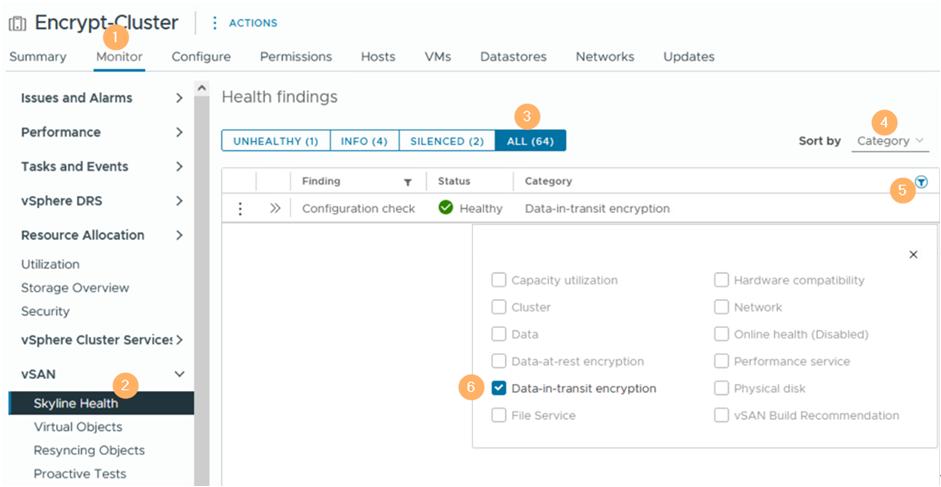Screen dimensions: 941x487
Task: Open the Hosts tab
Action: pos(378,56)
